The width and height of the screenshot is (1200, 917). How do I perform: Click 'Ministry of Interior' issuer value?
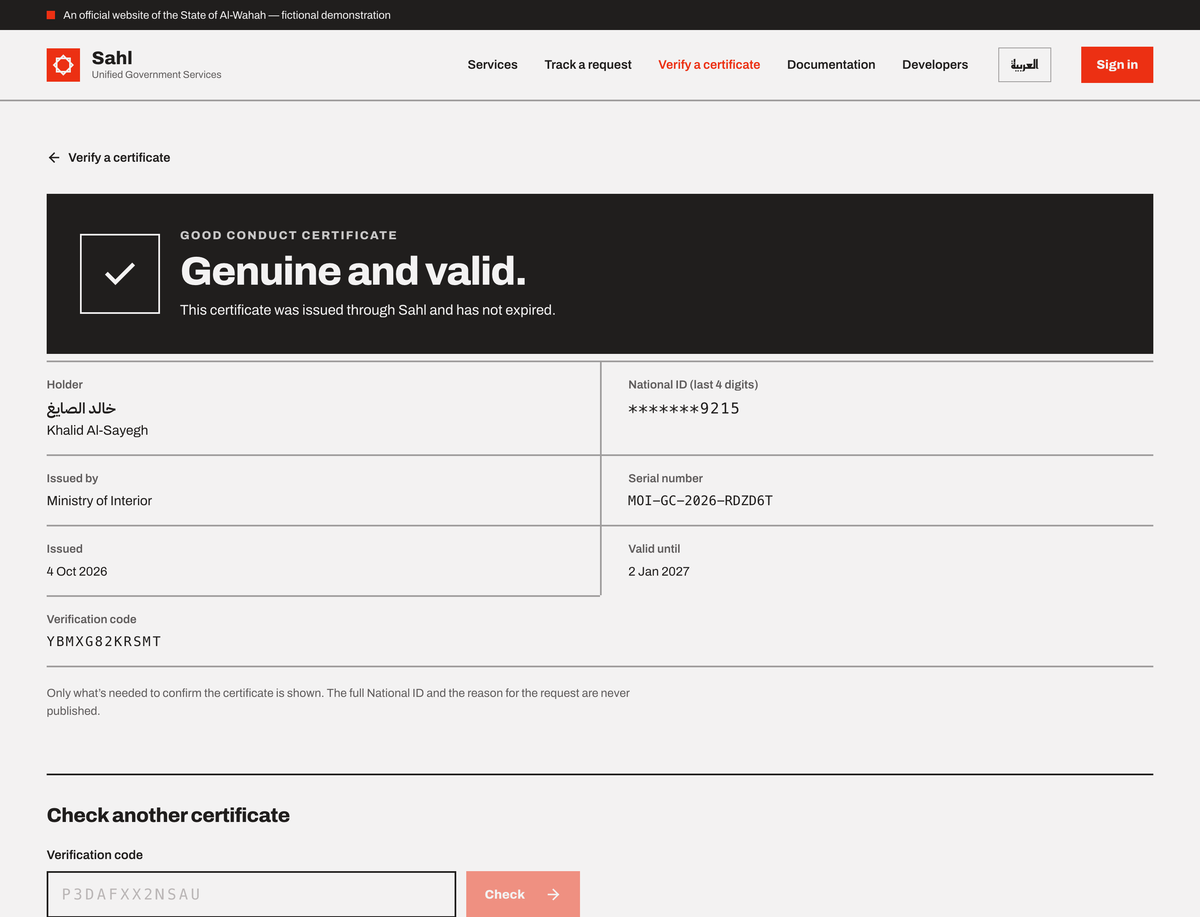tap(99, 501)
